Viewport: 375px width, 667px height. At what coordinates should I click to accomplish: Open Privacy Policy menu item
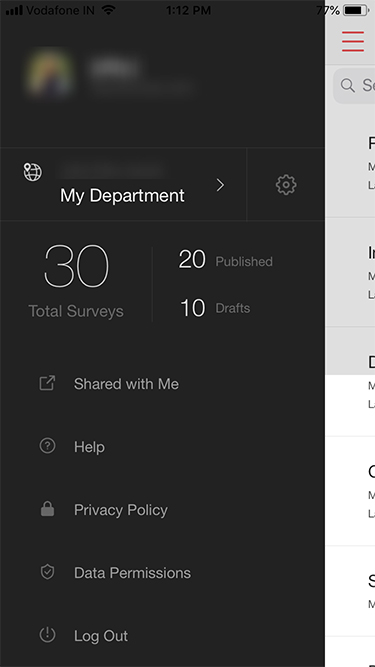(x=121, y=510)
